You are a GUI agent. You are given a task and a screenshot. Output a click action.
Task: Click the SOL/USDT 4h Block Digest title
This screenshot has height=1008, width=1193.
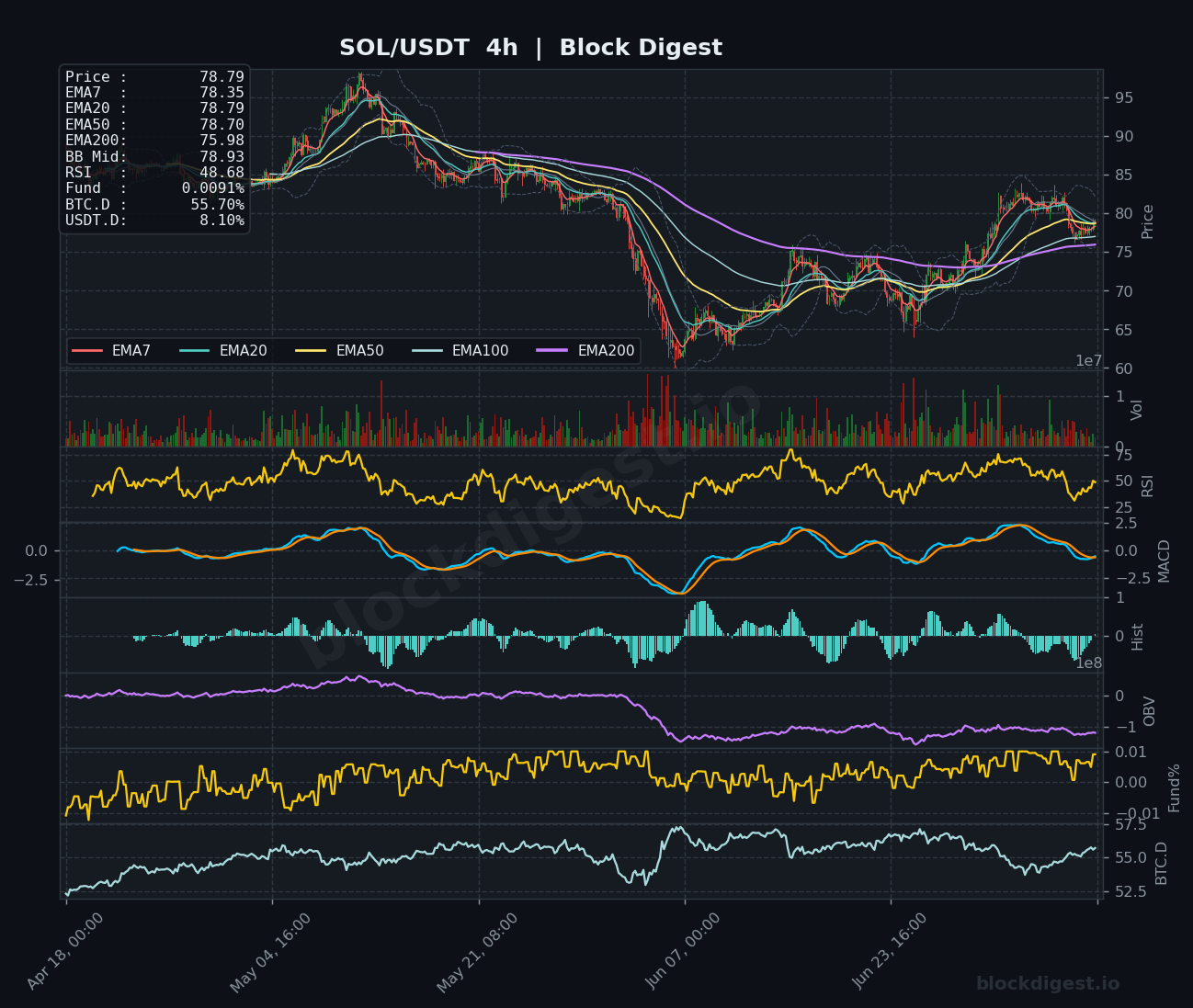[530, 48]
